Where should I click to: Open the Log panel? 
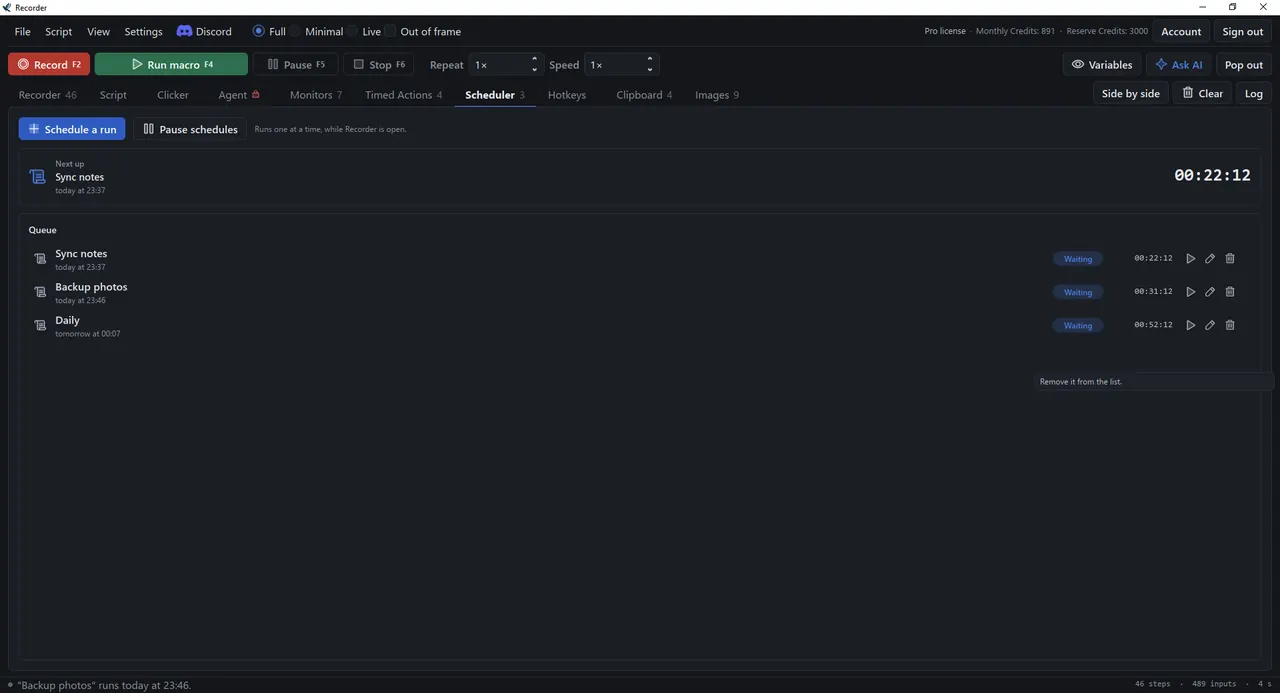coord(1253,93)
